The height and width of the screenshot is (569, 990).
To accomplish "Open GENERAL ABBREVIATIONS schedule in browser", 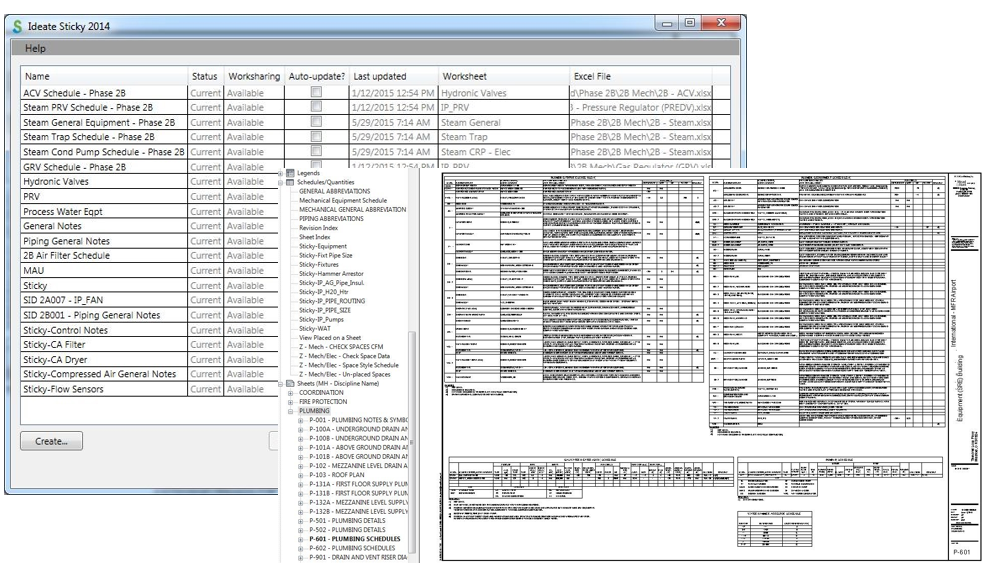I will [x=335, y=191].
